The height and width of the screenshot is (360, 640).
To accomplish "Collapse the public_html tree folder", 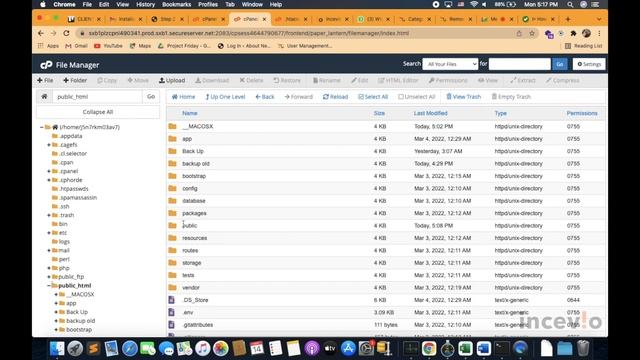I will (49, 286).
